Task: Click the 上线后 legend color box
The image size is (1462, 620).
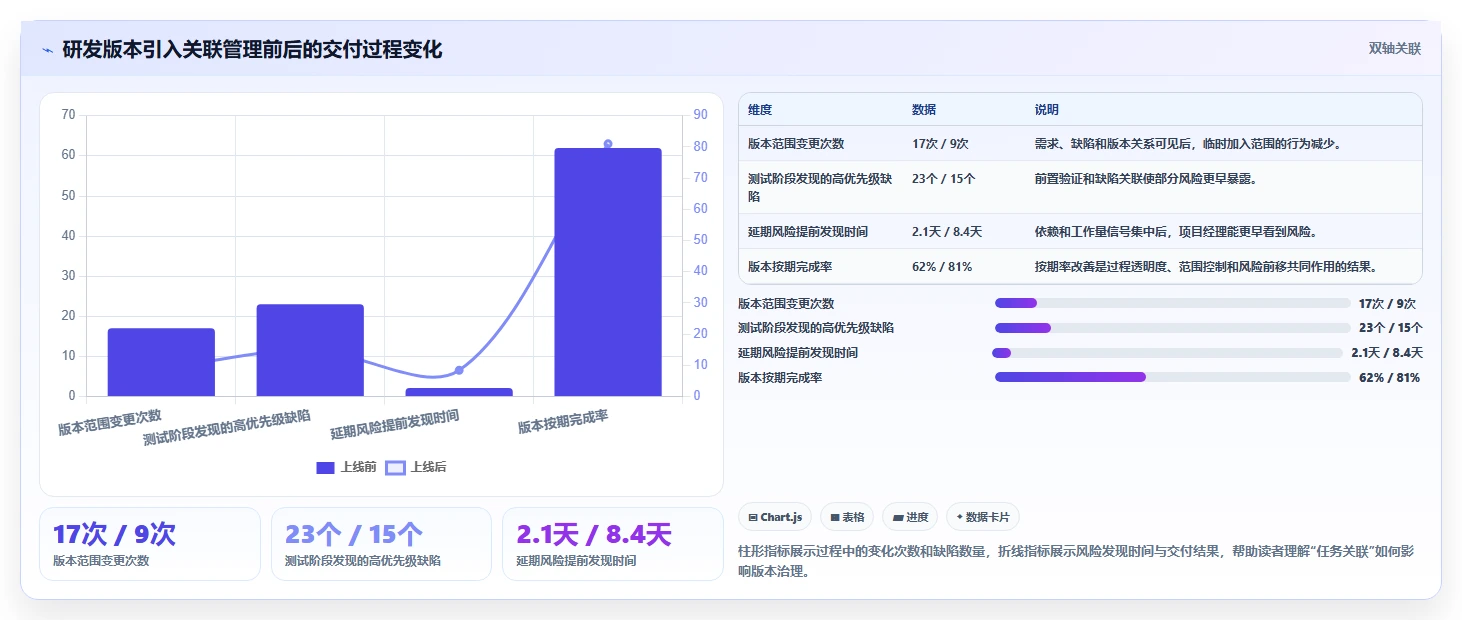Action: [x=395, y=467]
